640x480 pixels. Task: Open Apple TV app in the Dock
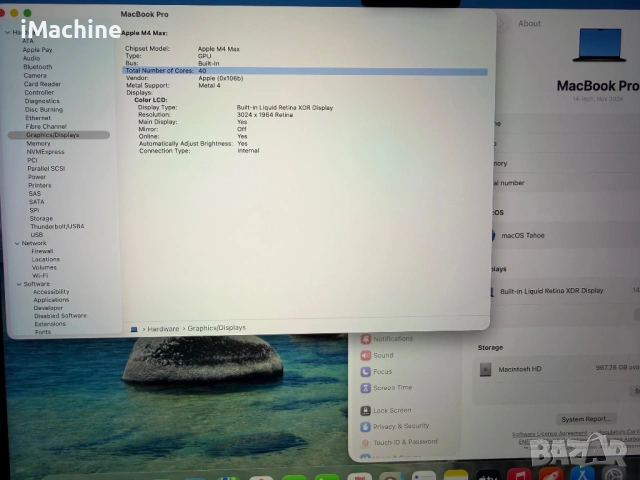(487, 475)
